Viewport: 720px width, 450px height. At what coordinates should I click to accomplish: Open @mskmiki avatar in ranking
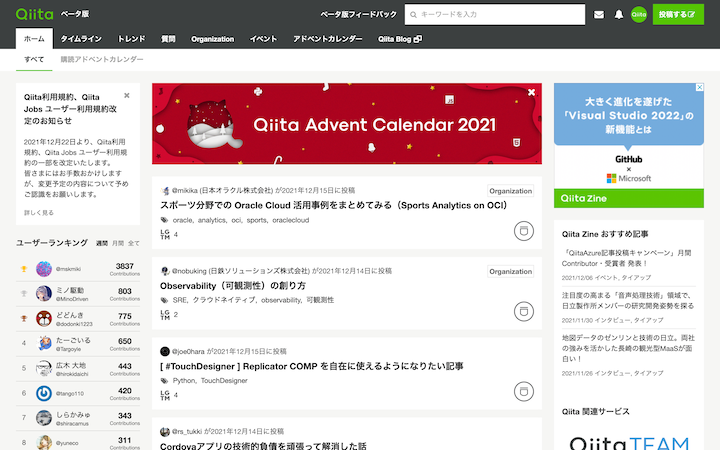click(44, 269)
